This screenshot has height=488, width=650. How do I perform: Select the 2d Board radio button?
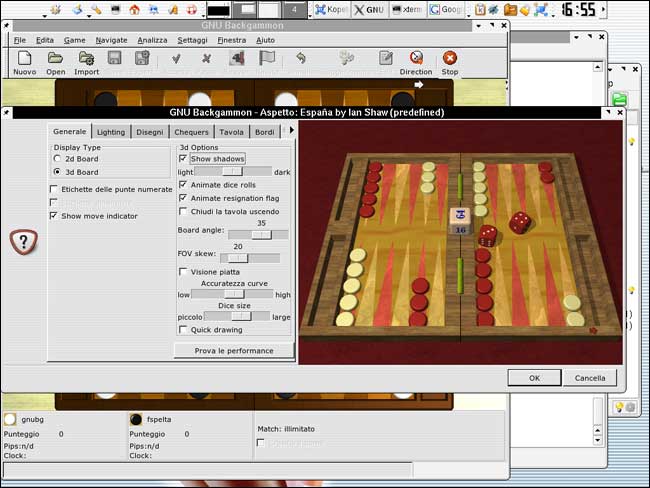point(57,158)
